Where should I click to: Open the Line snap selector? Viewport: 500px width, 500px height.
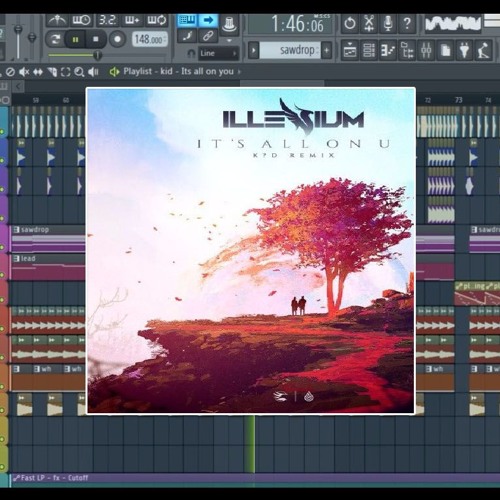219,53
